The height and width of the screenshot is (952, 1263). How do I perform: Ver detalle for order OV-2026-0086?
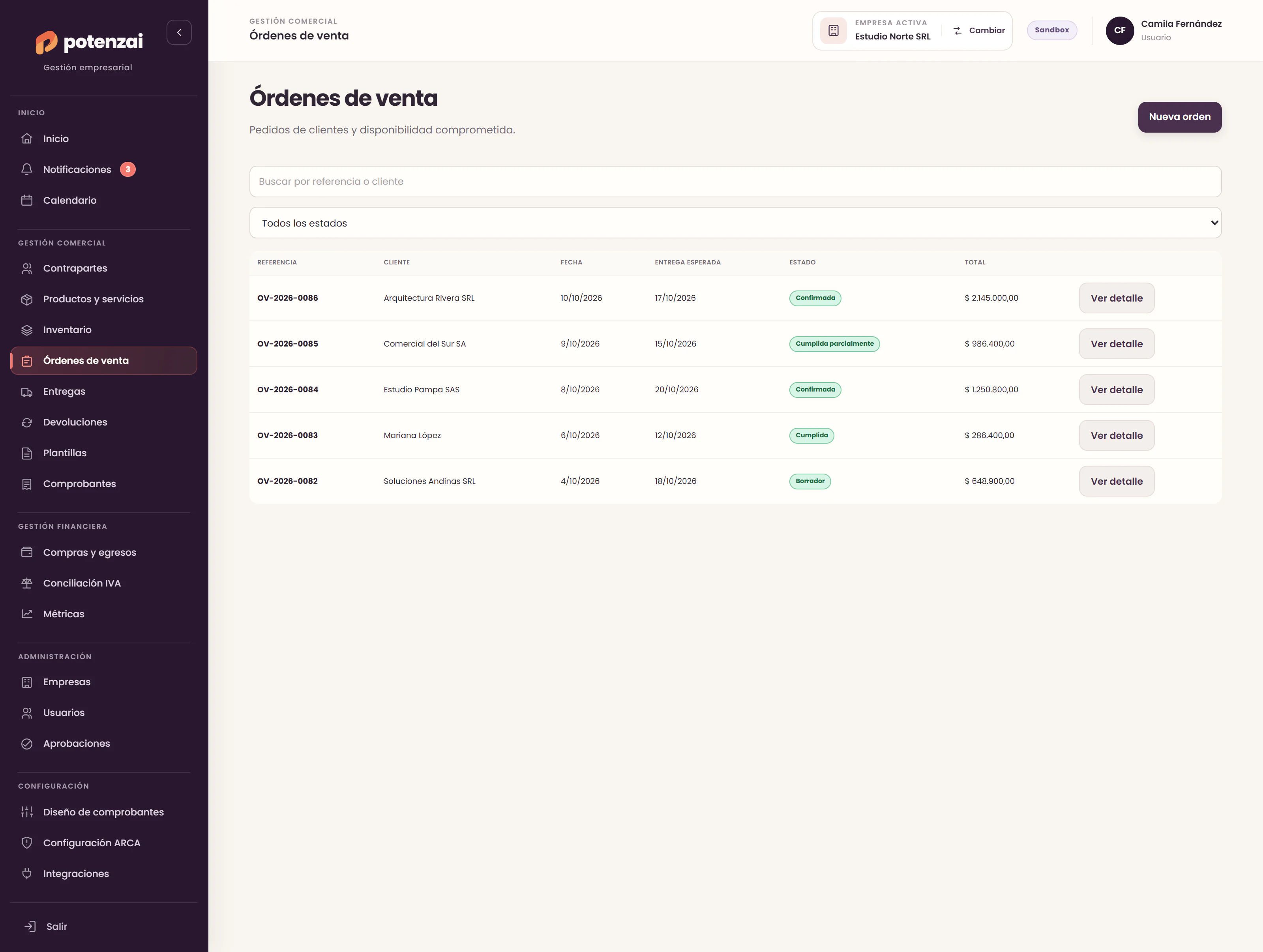(1117, 298)
